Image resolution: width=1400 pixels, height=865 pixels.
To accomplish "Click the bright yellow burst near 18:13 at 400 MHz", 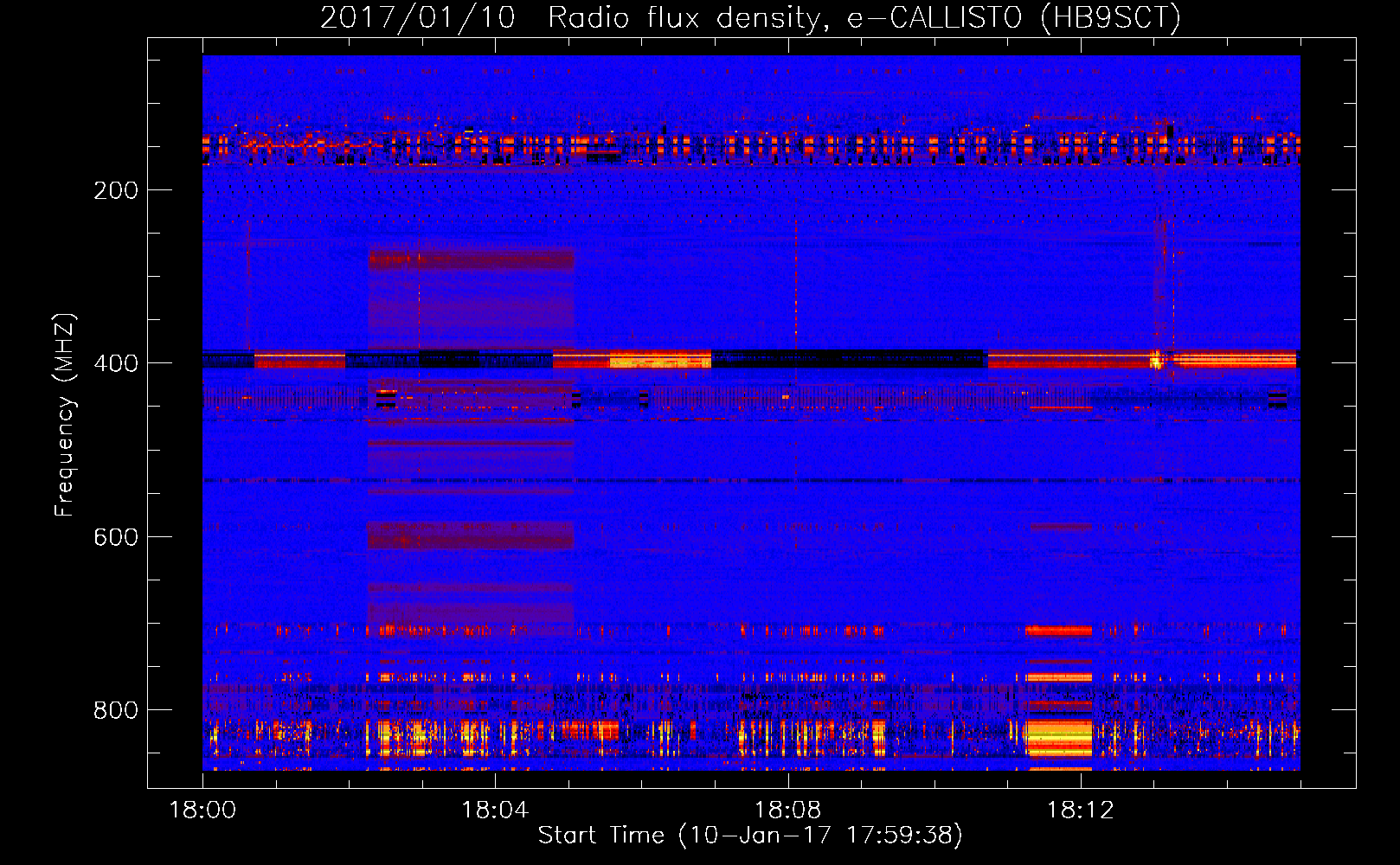I will (x=1156, y=358).
